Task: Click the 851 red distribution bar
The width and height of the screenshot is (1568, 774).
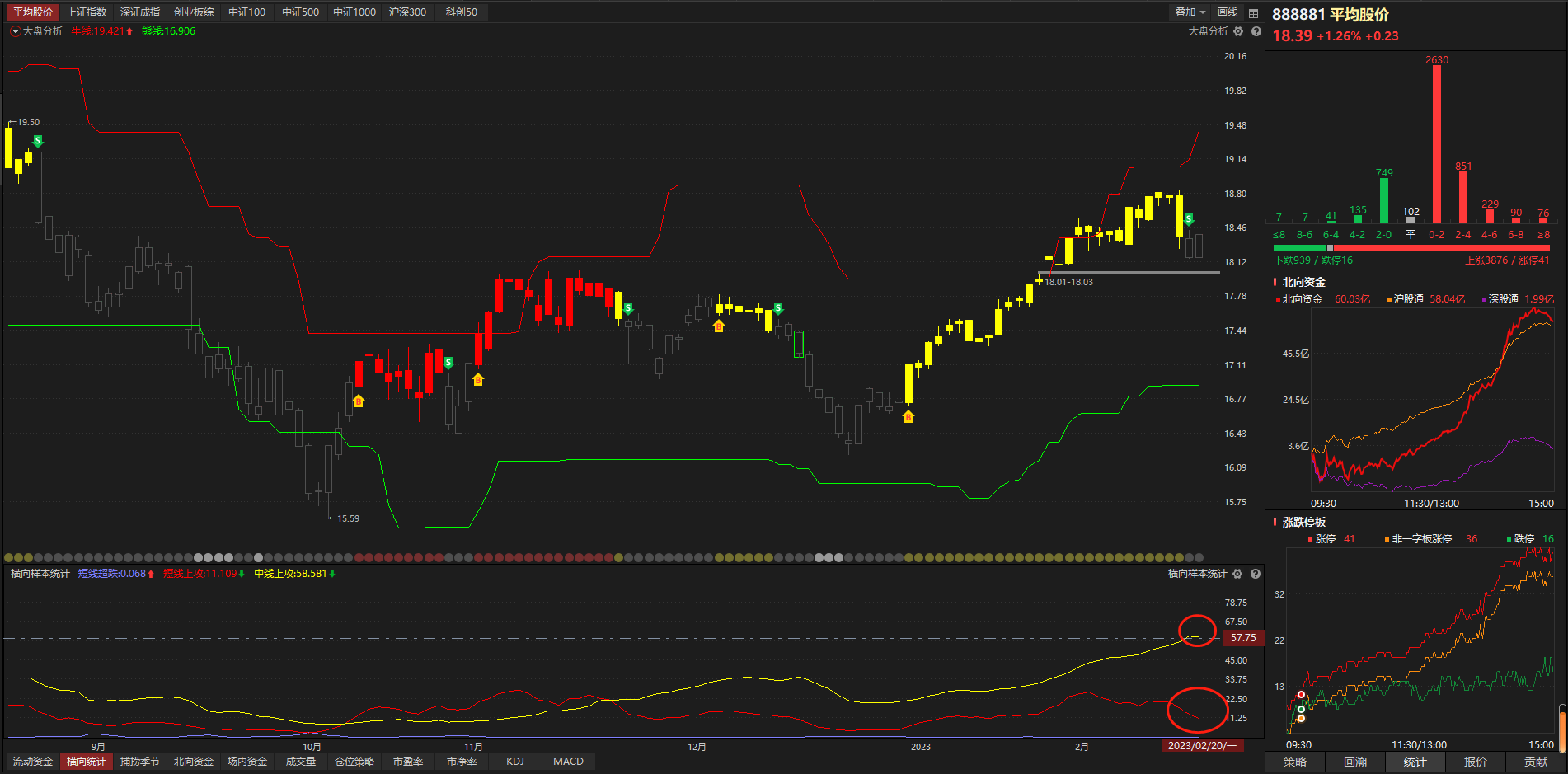Action: (1463, 198)
